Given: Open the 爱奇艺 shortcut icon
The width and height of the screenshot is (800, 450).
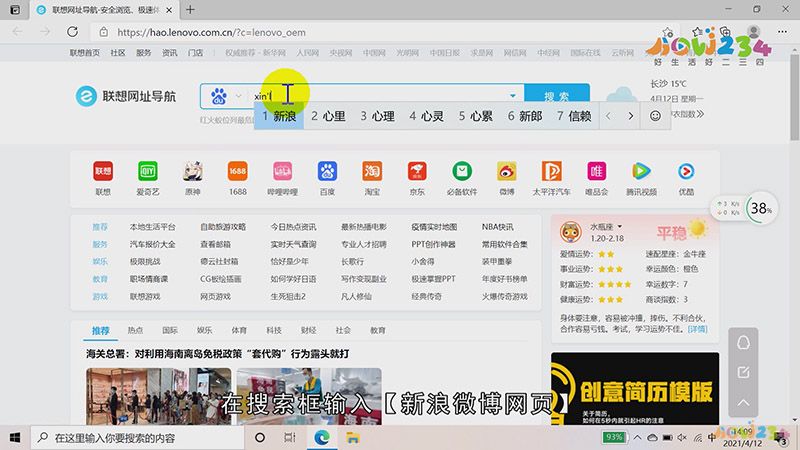Looking at the screenshot, I should 148,171.
